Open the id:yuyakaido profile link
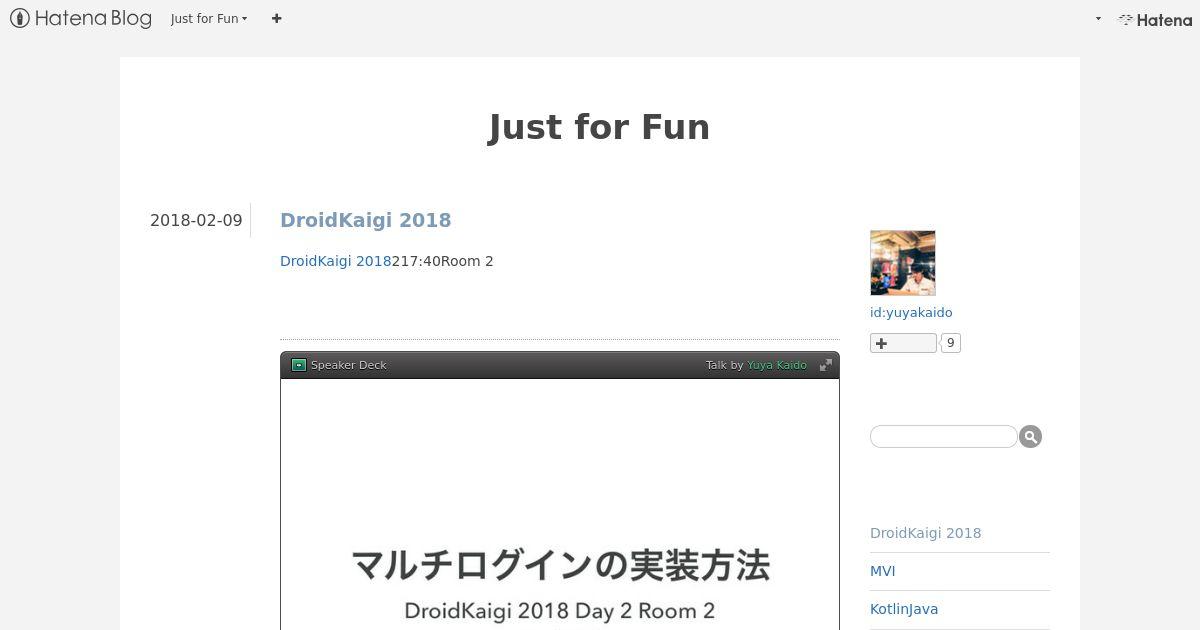Image resolution: width=1200 pixels, height=630 pixels. pos(911,312)
